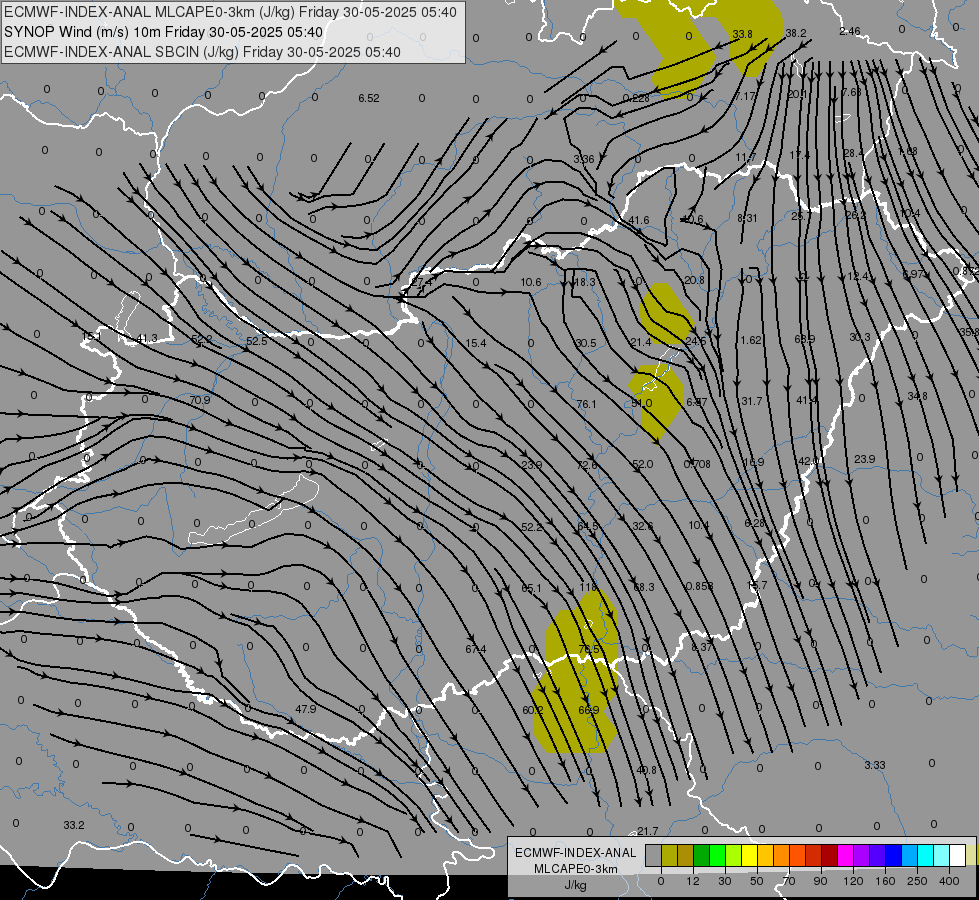Viewport: 979px width, 900px height.
Task: Click the map value 21.7
Action: coord(647,831)
